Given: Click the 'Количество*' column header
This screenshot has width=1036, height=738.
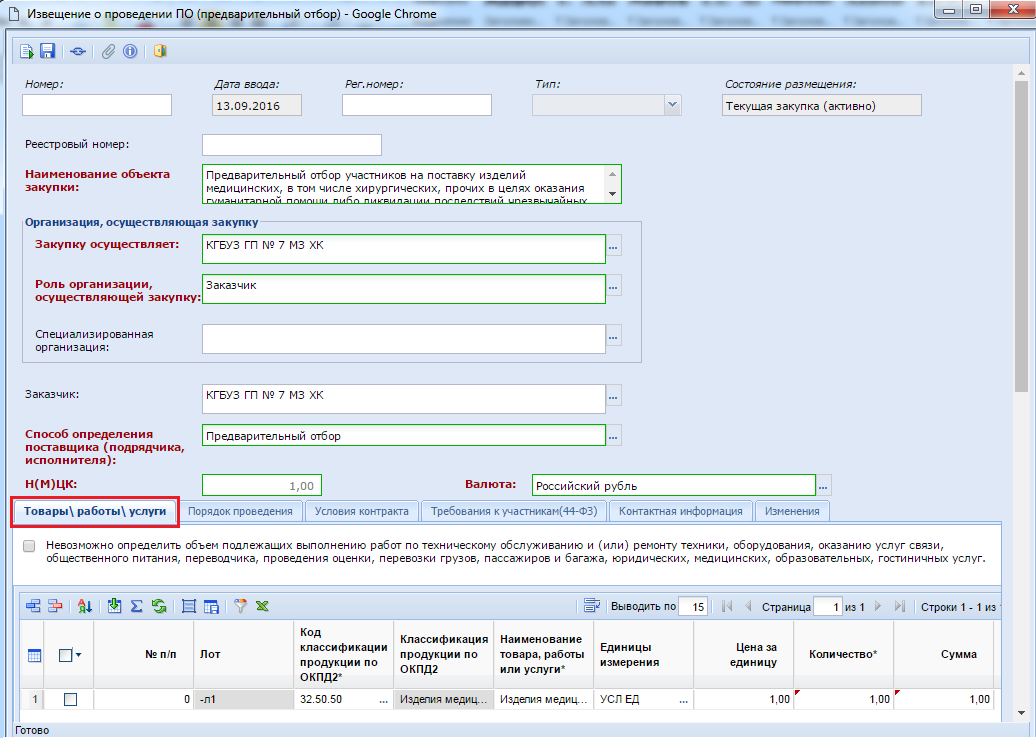Looking at the screenshot, I should pyautogui.click(x=844, y=655).
